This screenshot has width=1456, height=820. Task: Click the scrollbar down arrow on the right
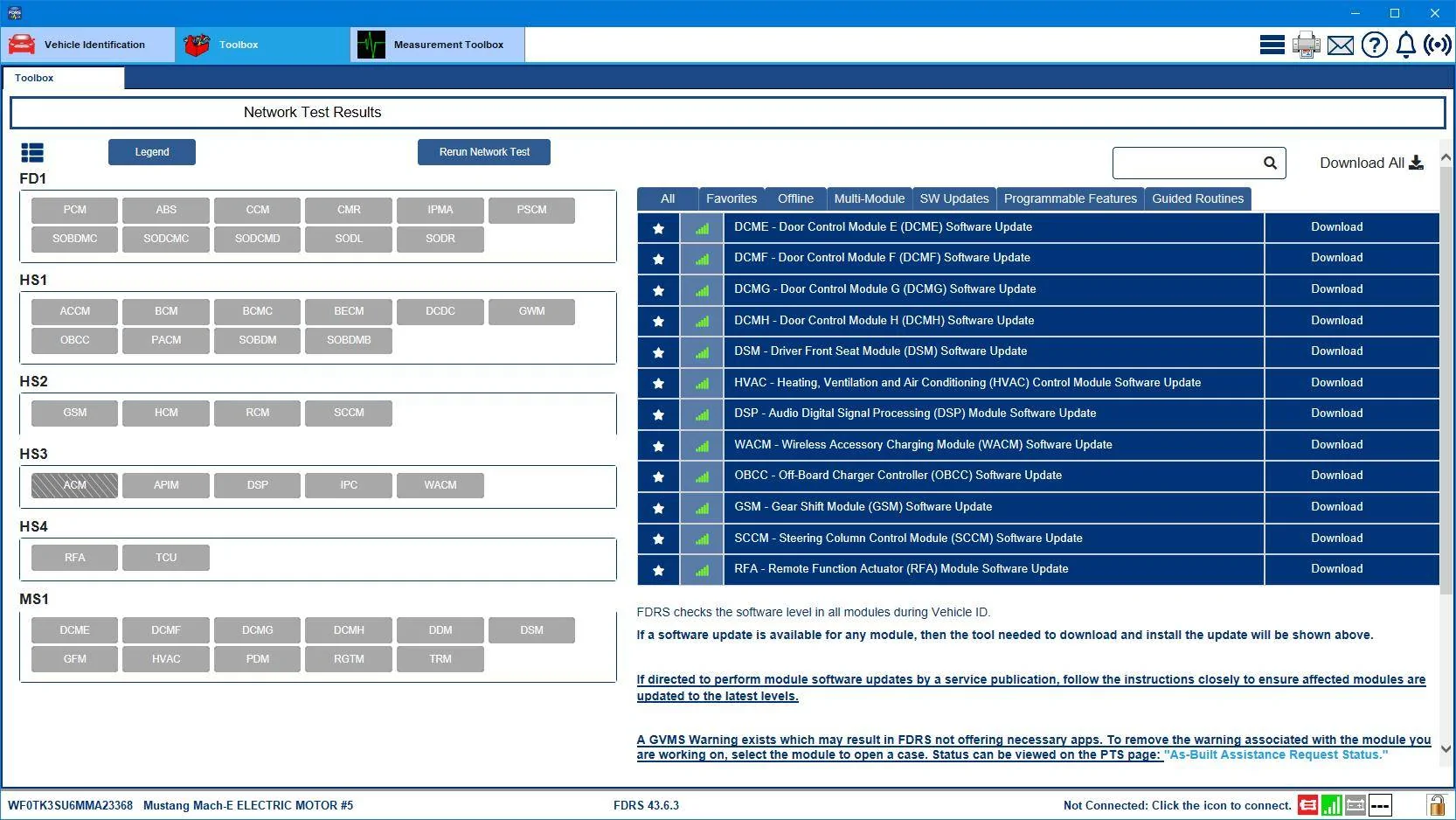click(x=1446, y=749)
